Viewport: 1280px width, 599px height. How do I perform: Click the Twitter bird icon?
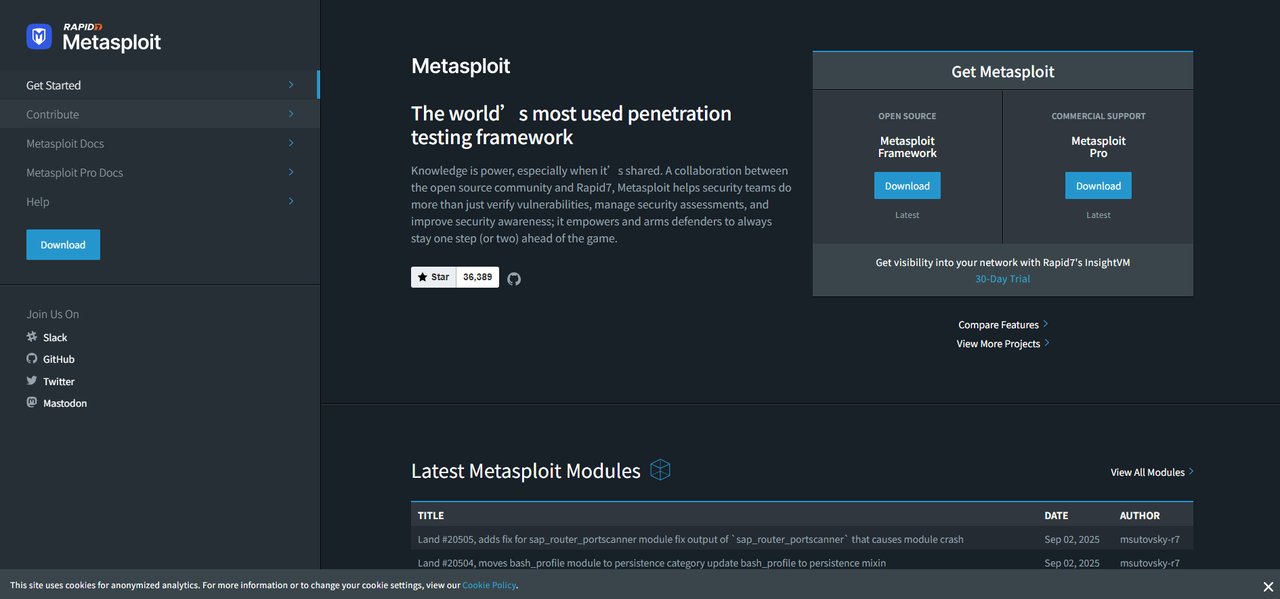[x=30, y=381]
